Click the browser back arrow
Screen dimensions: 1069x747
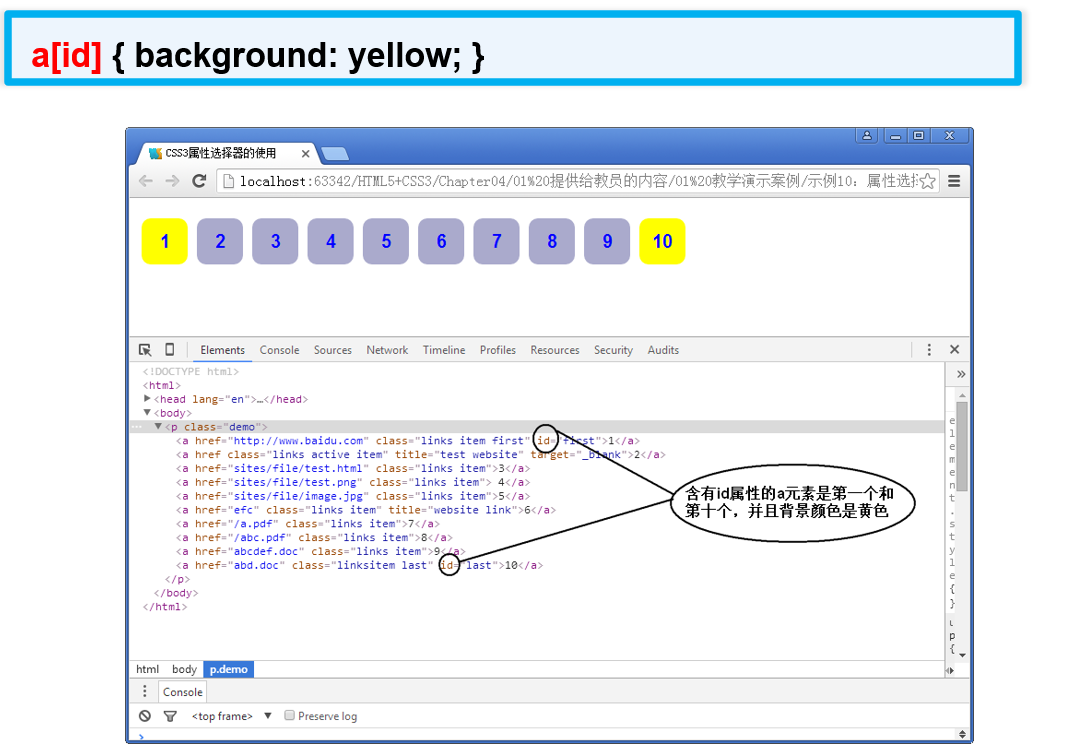145,181
